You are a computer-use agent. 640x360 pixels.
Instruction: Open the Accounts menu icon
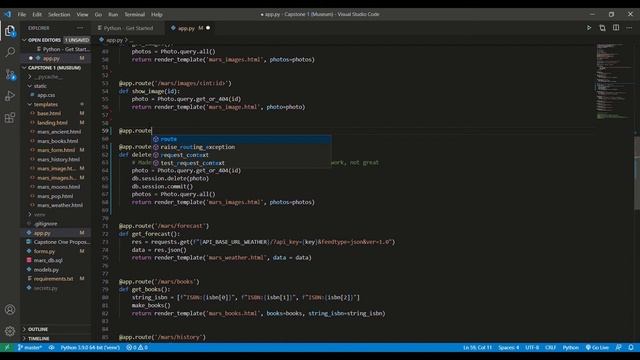point(10,309)
